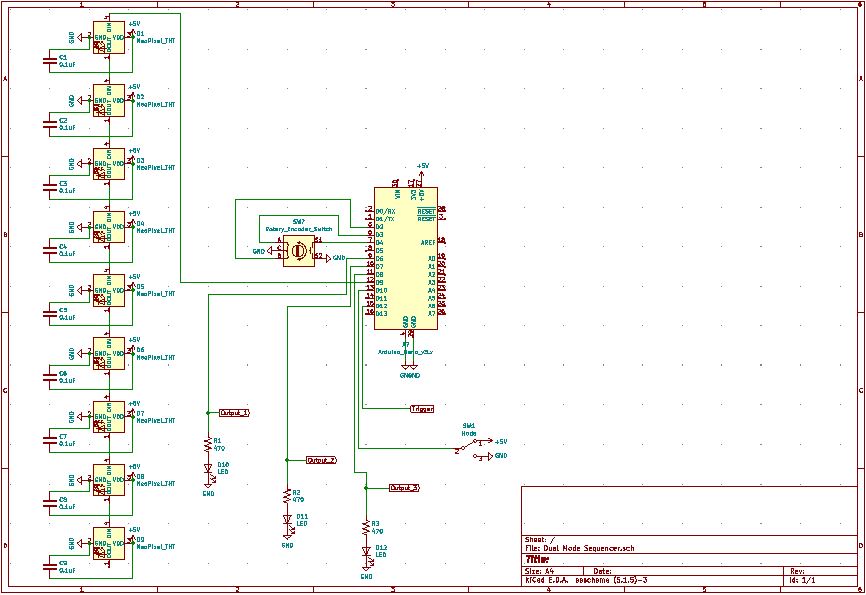Select the NeoPixel D8 symbol
This screenshot has height=595, width=866.
click(x=109, y=480)
